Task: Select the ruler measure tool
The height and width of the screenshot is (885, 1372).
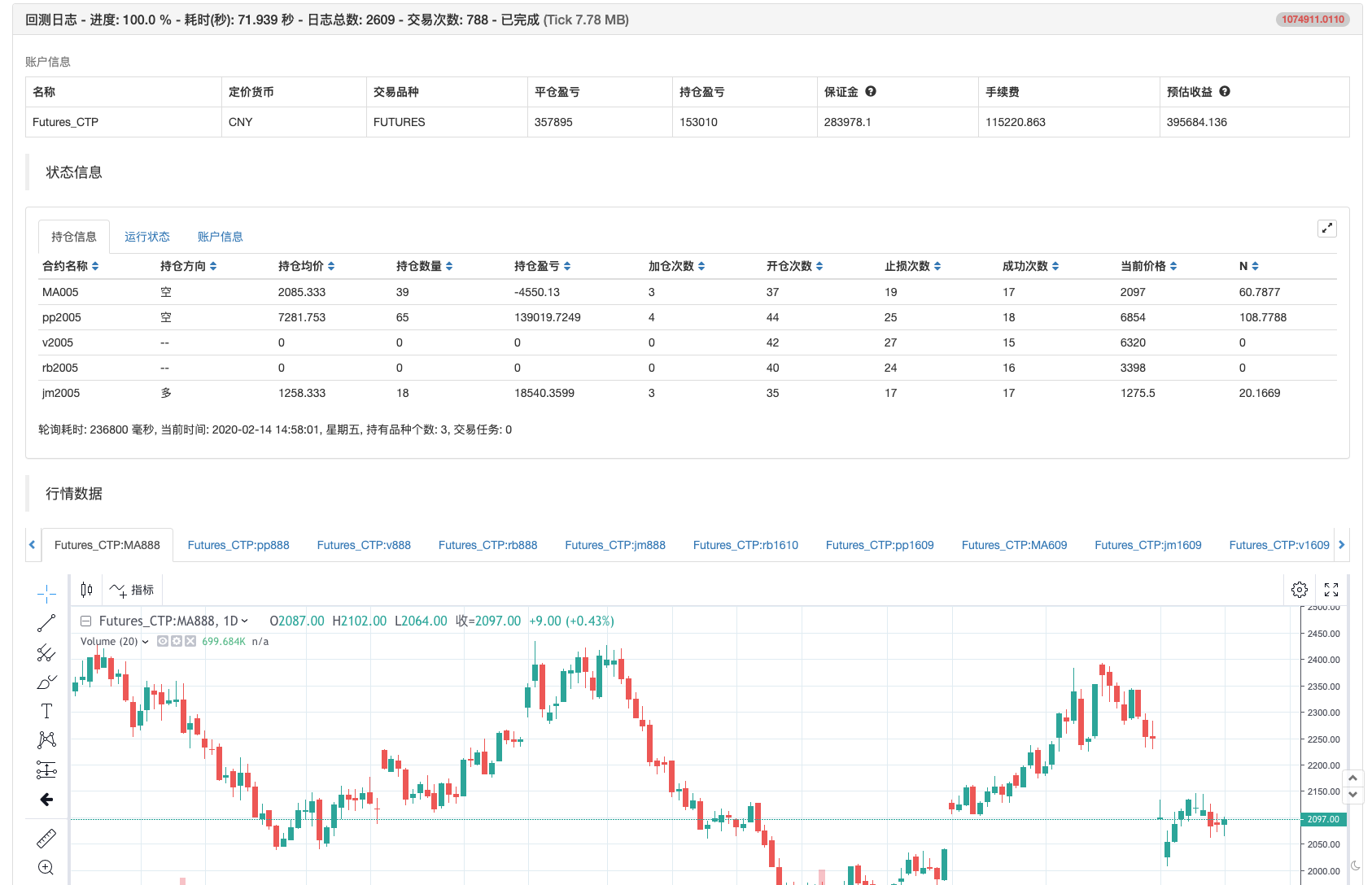Action: [46, 838]
